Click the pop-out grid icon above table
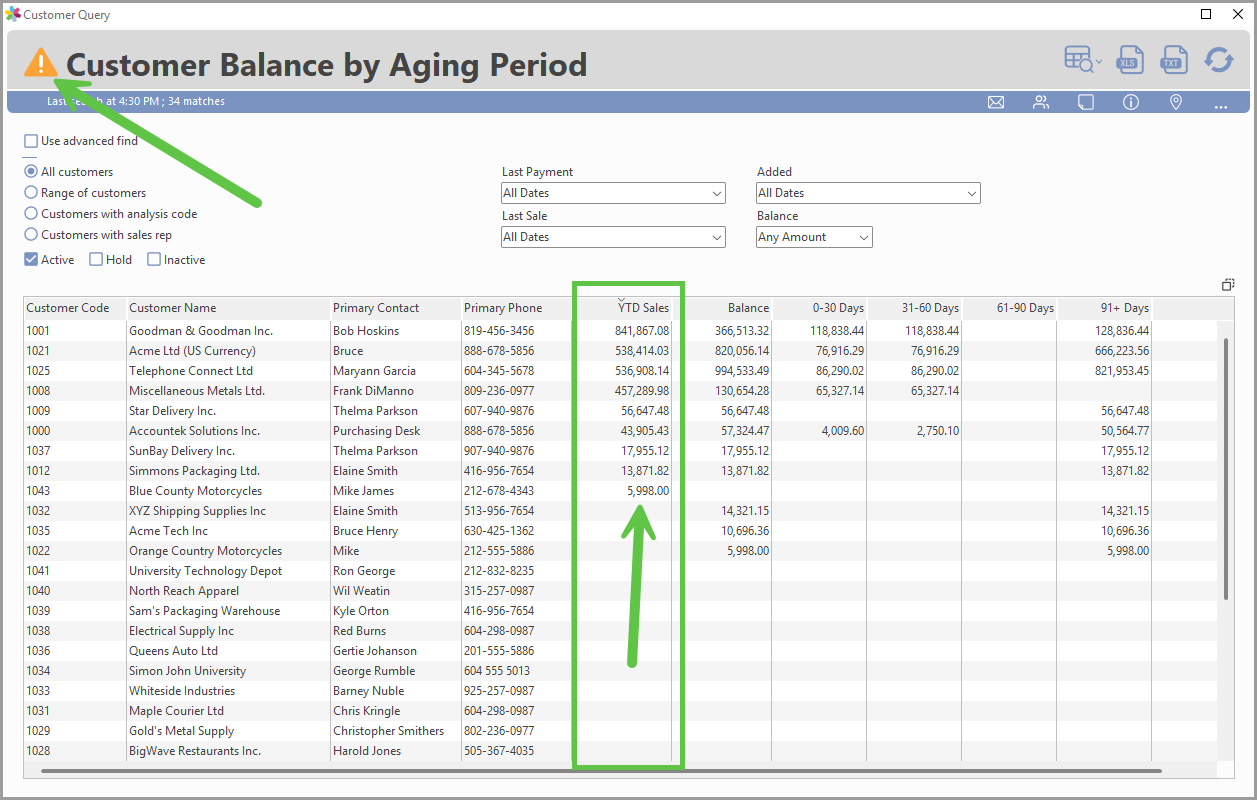 [x=1228, y=285]
